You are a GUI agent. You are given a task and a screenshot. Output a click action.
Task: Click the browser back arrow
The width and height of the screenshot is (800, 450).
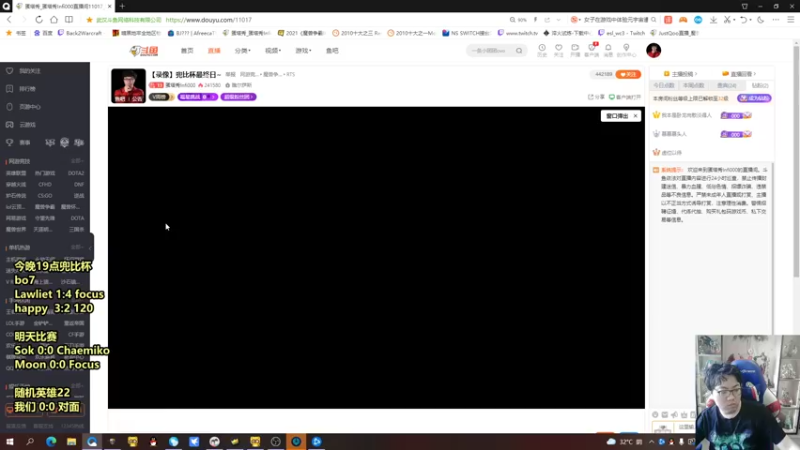pyautogui.click(x=9, y=19)
